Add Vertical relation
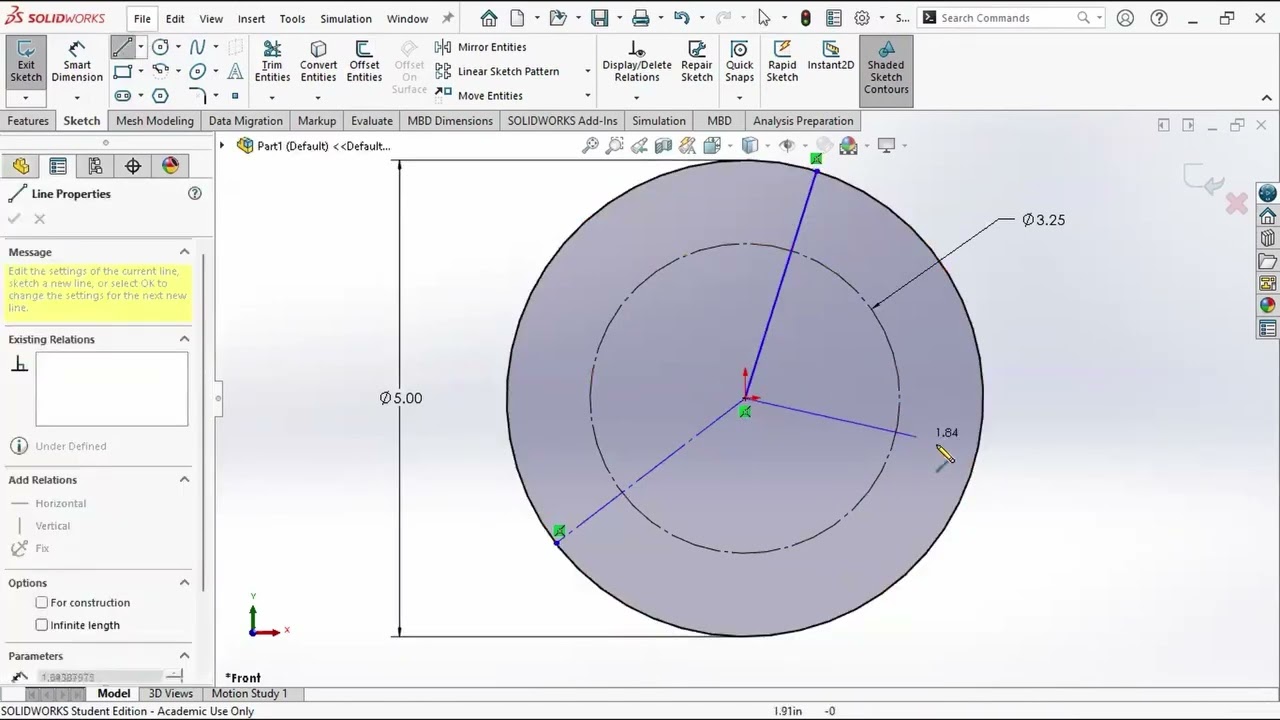The height and width of the screenshot is (720, 1280). [x=42, y=526]
